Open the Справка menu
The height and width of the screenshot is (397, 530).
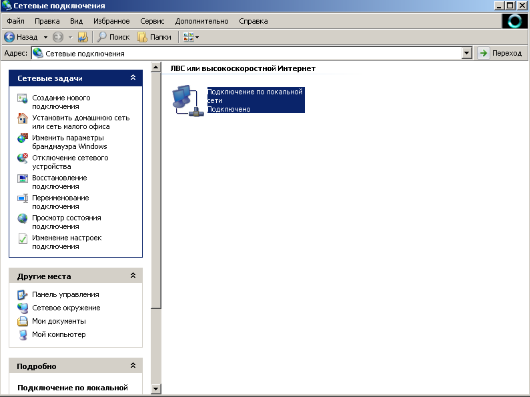[253, 21]
